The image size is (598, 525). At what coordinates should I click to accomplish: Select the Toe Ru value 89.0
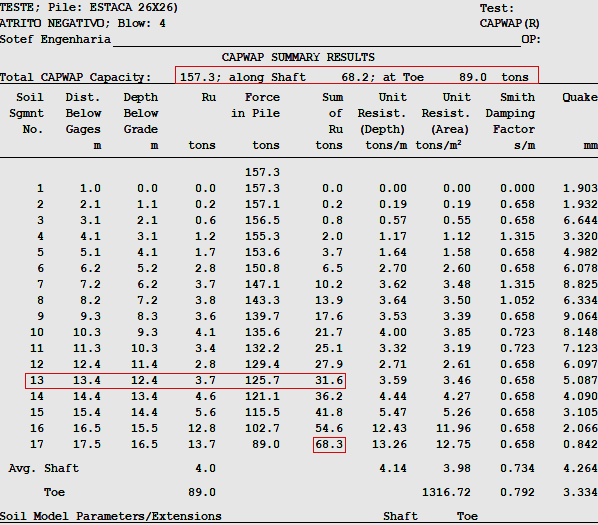[202, 492]
